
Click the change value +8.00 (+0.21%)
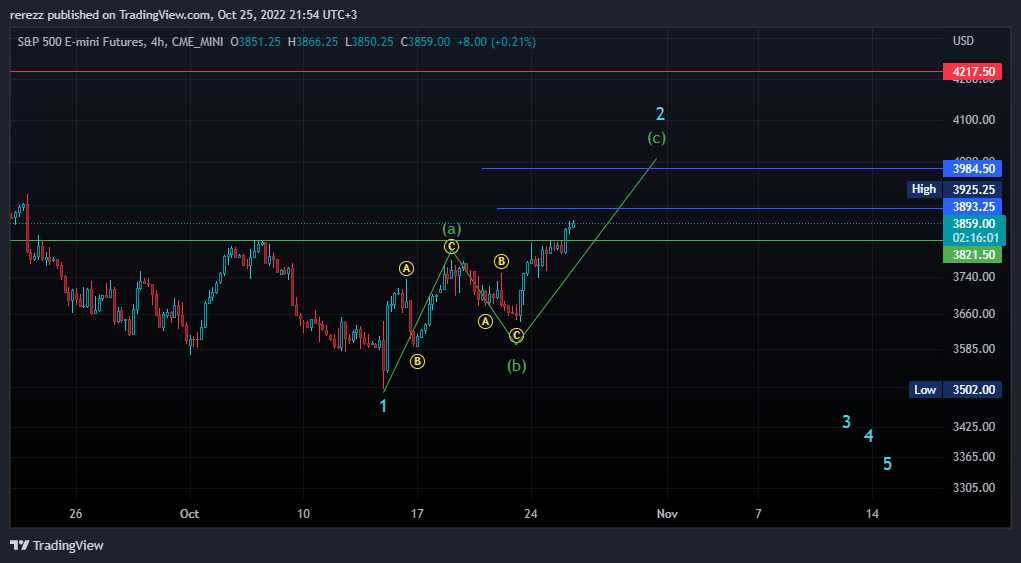[496, 42]
